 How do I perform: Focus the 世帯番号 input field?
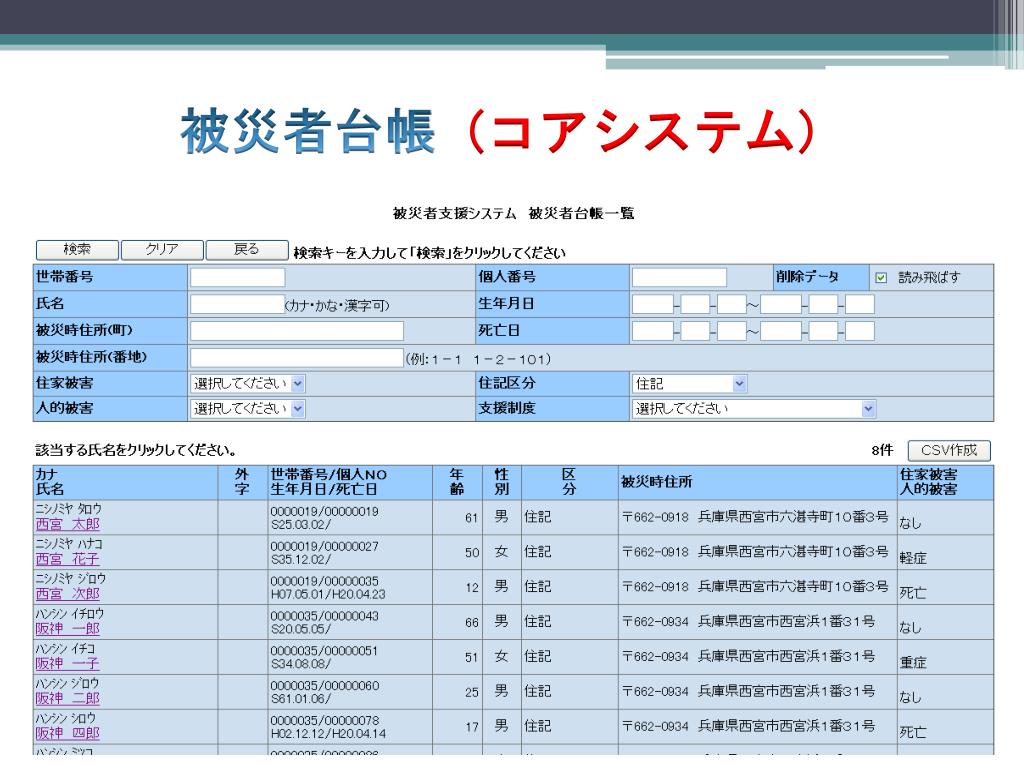point(238,278)
